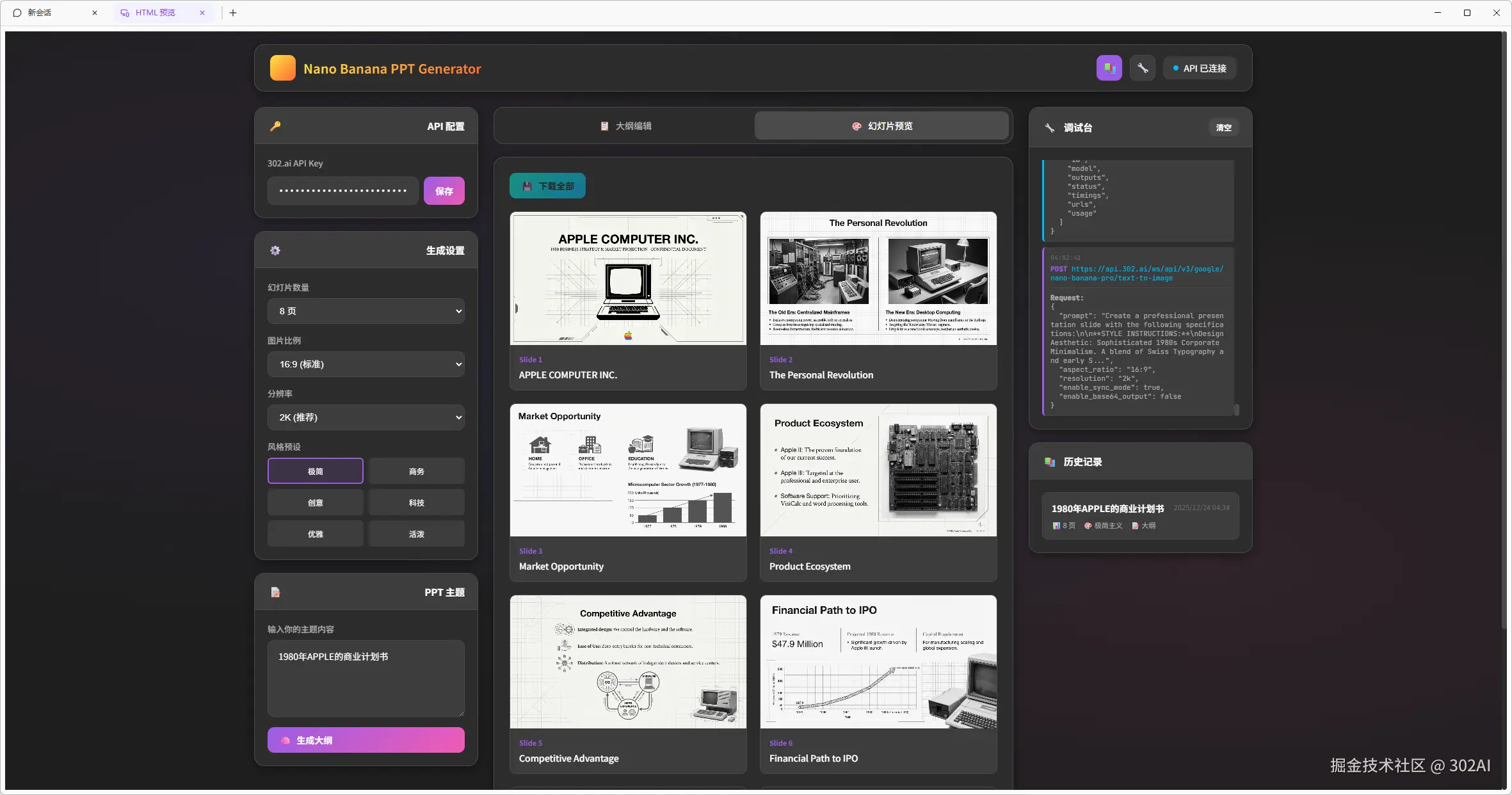Select the 极简 style preset
1512x795 pixels.
[315, 471]
